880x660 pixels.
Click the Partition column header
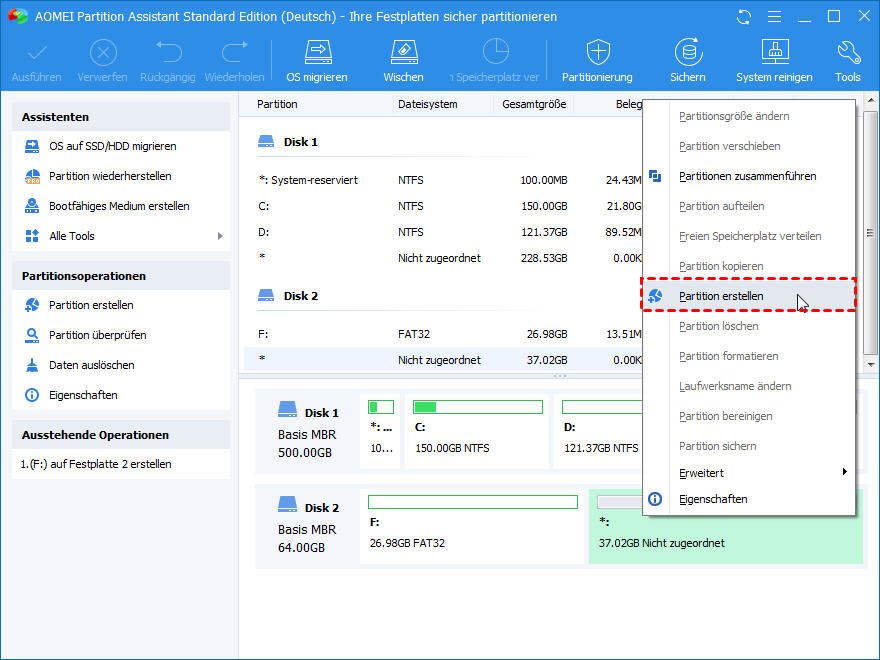[x=277, y=104]
